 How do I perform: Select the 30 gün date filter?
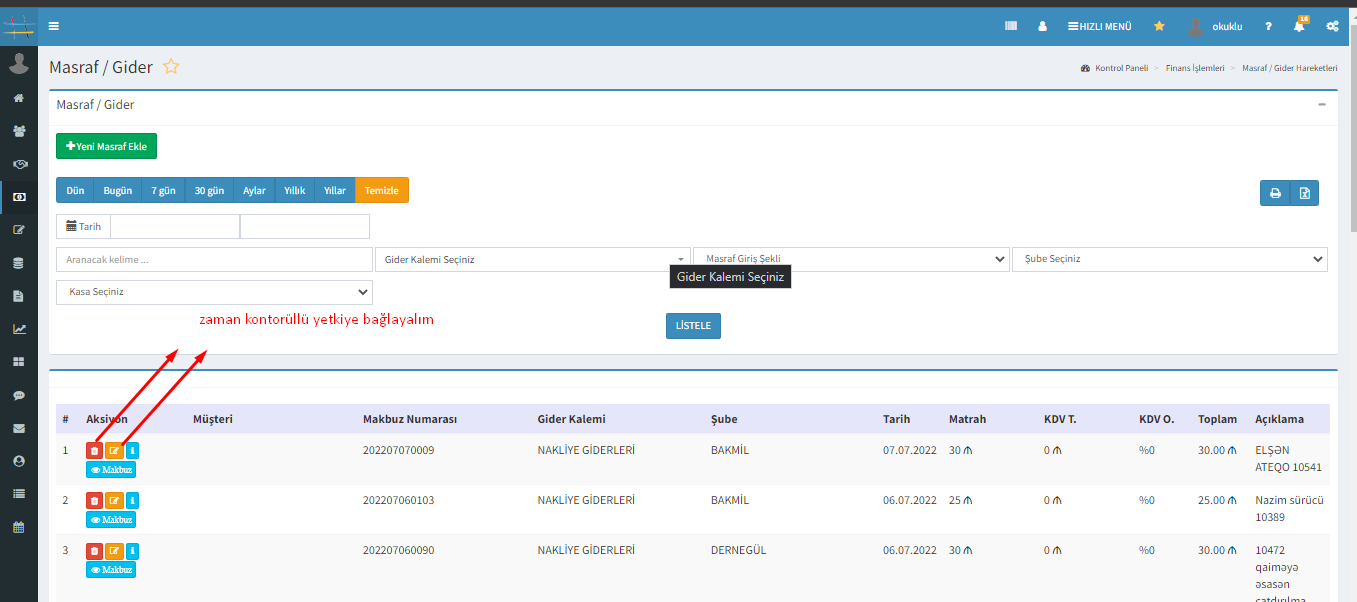tap(209, 190)
